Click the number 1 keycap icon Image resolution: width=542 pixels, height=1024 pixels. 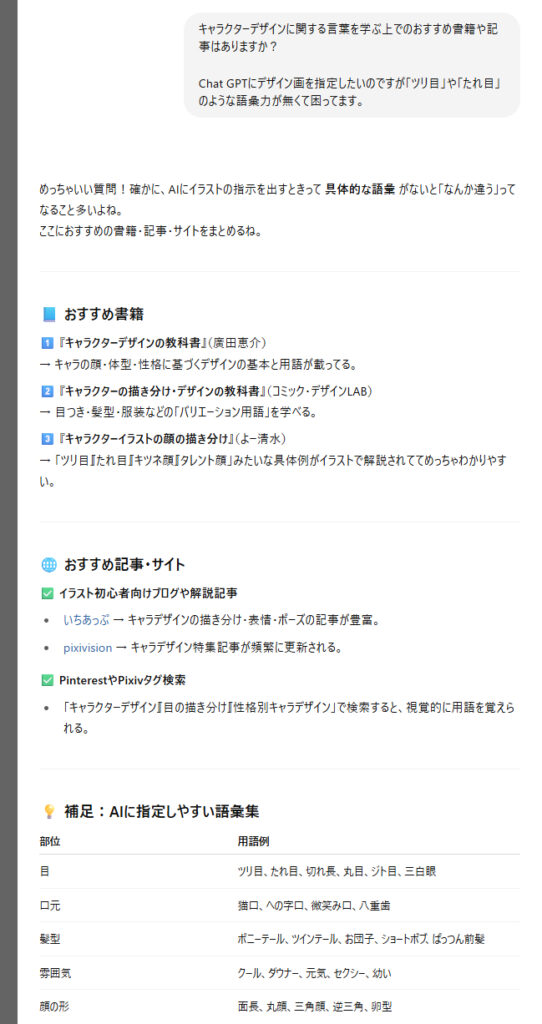46,343
